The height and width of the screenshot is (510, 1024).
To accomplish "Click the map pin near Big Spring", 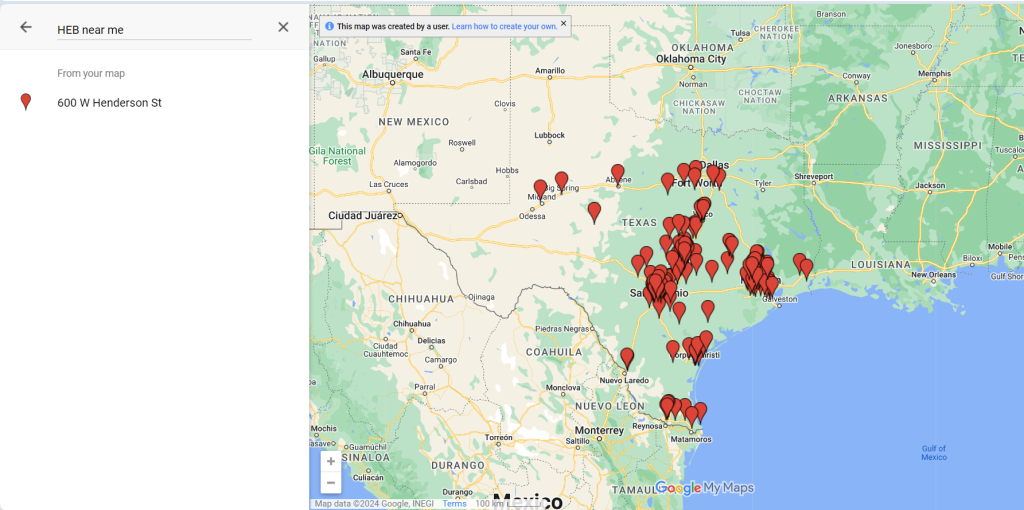I will pyautogui.click(x=562, y=180).
